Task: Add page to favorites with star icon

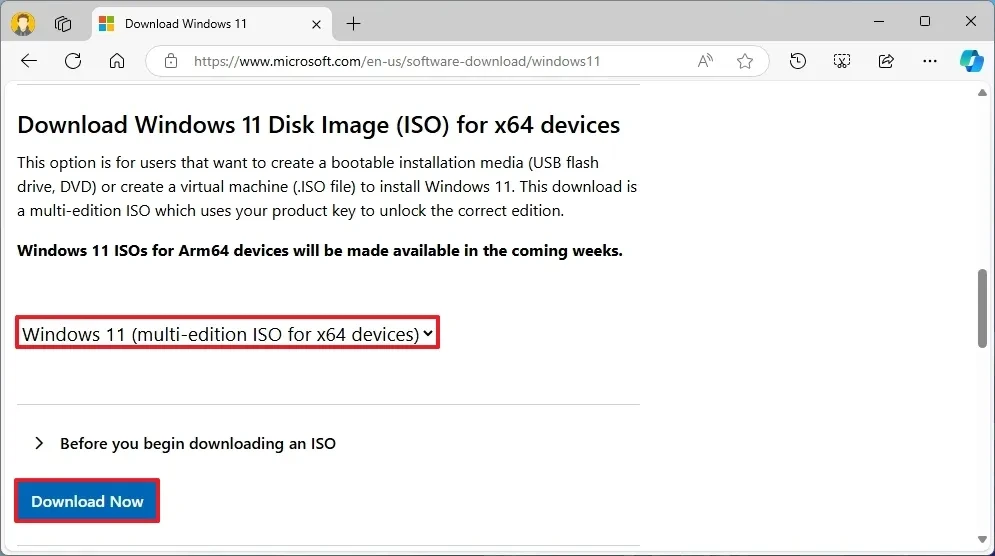Action: [745, 61]
